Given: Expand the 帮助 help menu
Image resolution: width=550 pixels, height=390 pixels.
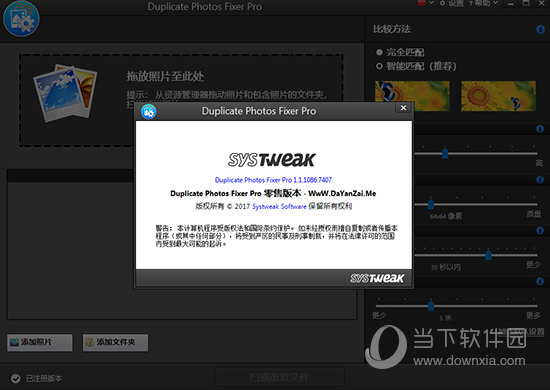Looking at the screenshot, I should 483,3.
